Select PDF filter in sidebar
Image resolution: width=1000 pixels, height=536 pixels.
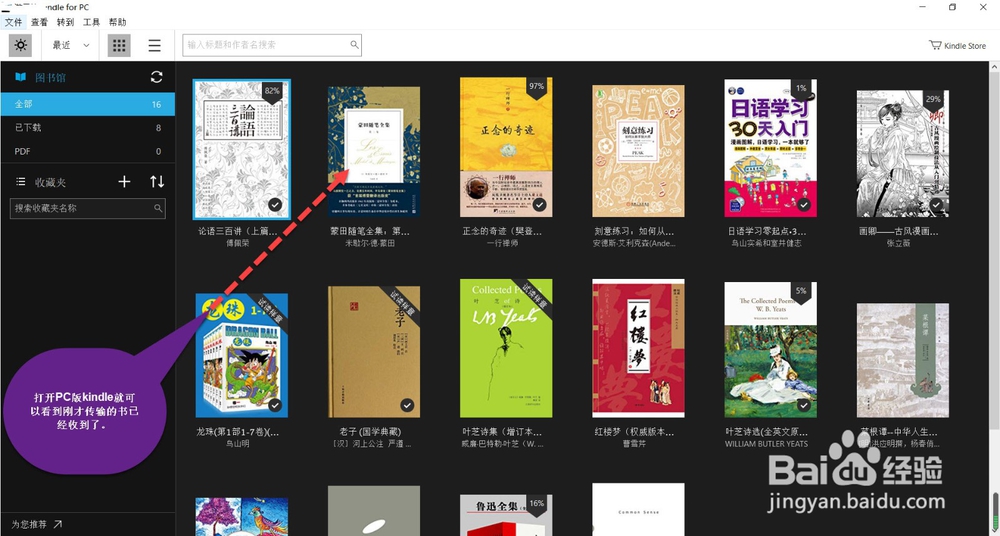pos(87,151)
